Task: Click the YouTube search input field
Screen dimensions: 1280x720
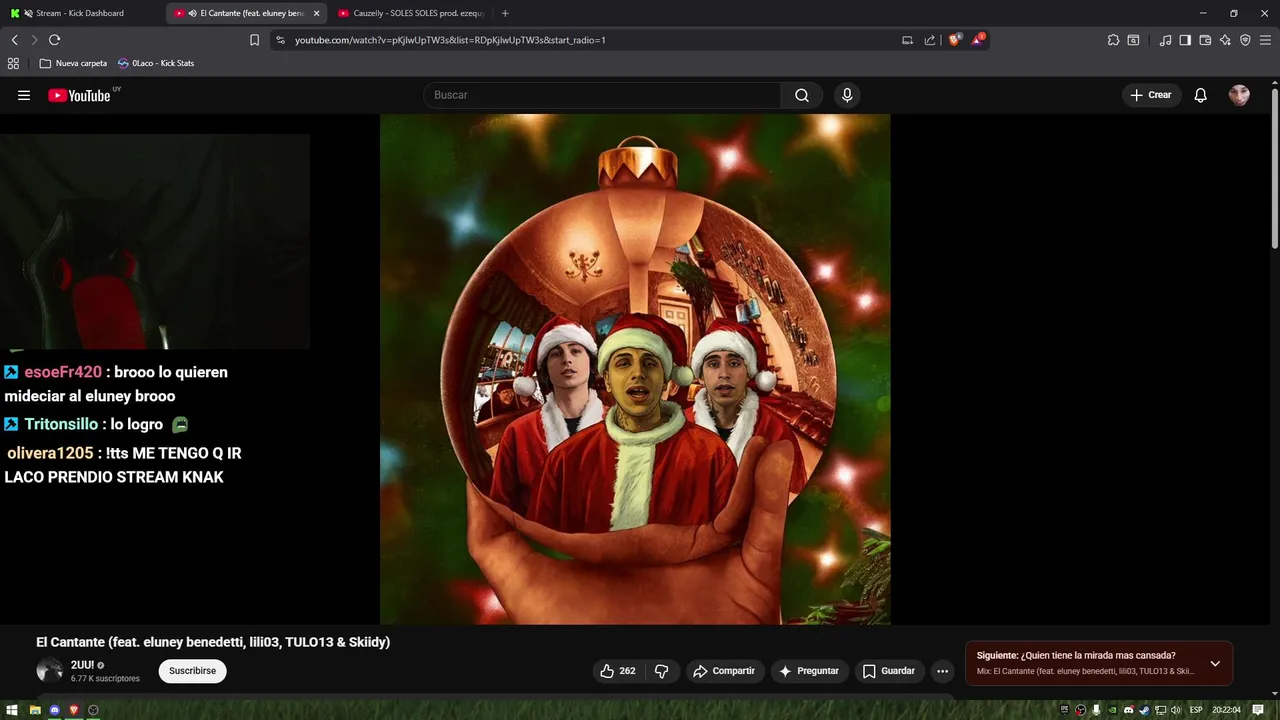Action: tap(602, 95)
